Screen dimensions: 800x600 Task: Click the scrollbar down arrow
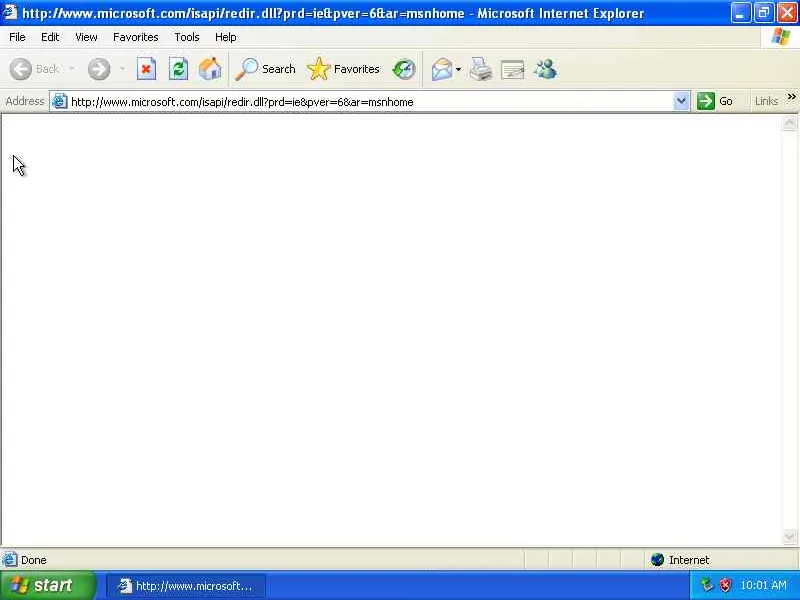coord(789,536)
